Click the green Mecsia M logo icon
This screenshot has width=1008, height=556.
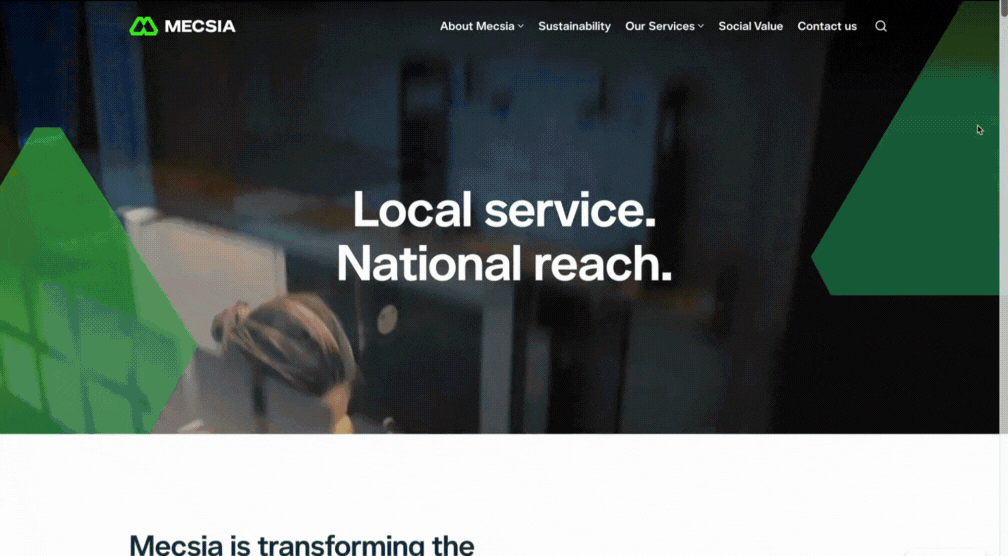(143, 26)
